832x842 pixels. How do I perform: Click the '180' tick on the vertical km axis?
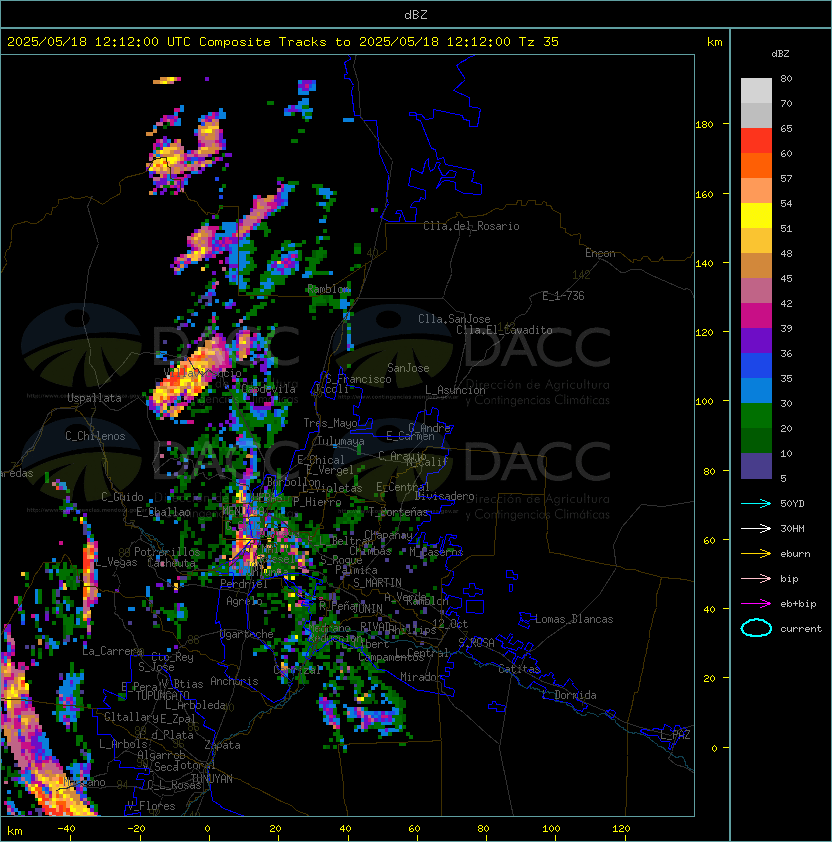tap(704, 125)
